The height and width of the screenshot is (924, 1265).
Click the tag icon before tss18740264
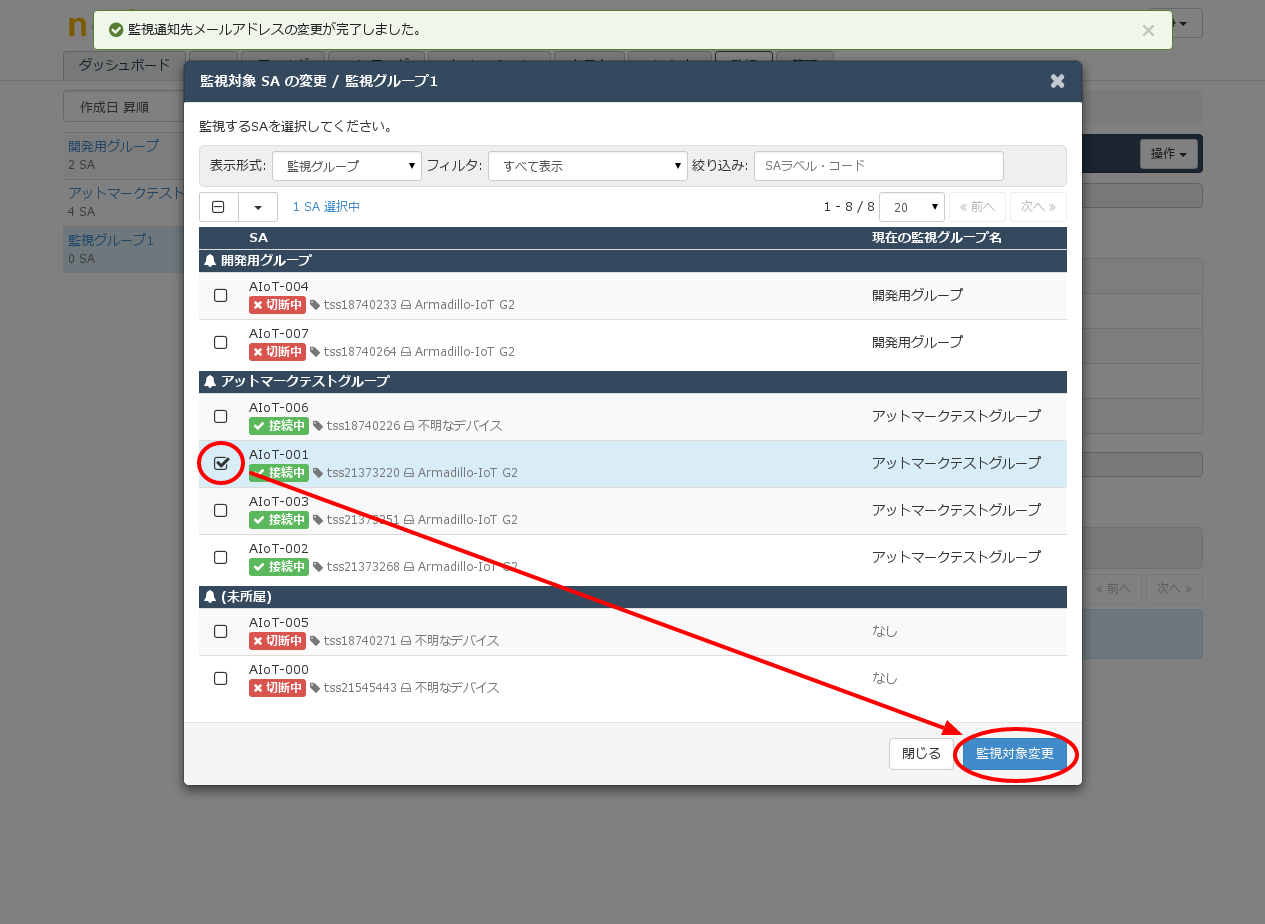(315, 352)
